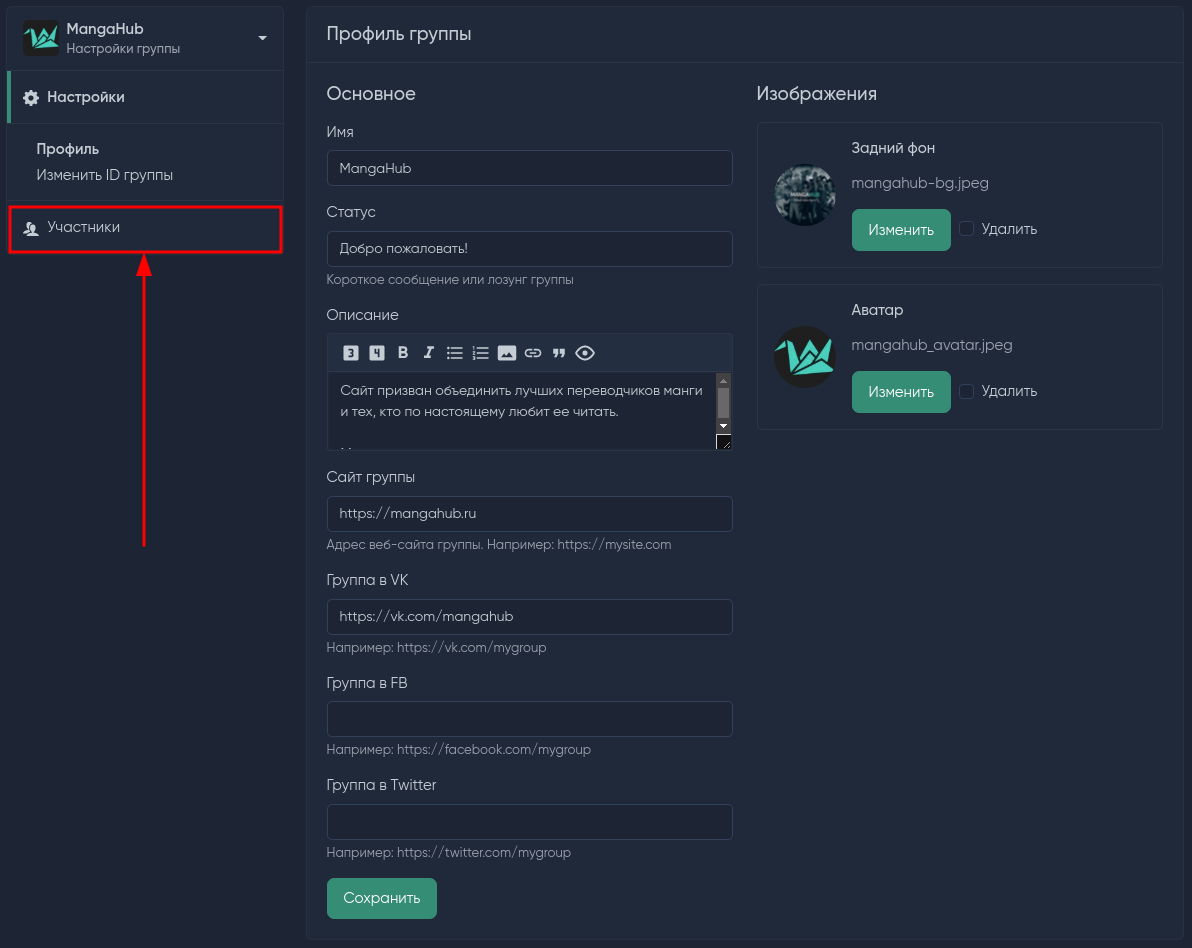Click the Статус field Добро пожаловать!
1192x948 pixels.
529,249
